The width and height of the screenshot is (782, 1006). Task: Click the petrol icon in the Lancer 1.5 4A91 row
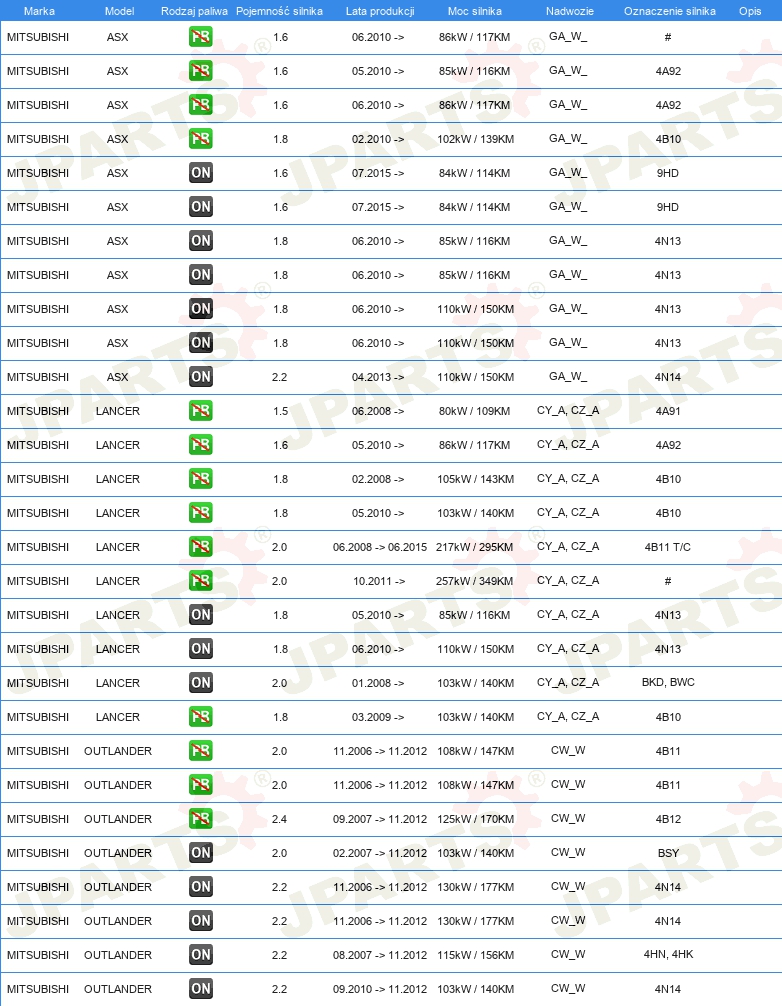(x=201, y=411)
